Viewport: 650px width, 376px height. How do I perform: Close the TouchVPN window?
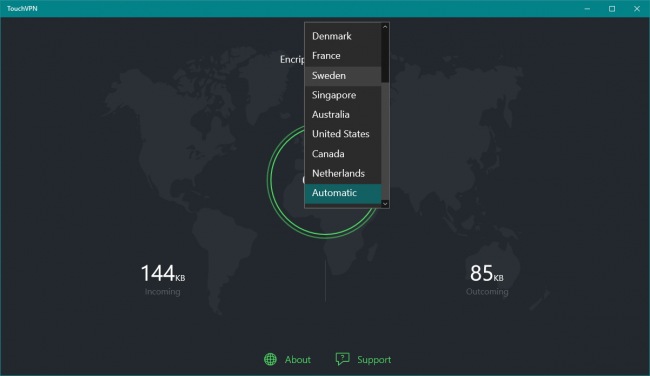(637, 9)
